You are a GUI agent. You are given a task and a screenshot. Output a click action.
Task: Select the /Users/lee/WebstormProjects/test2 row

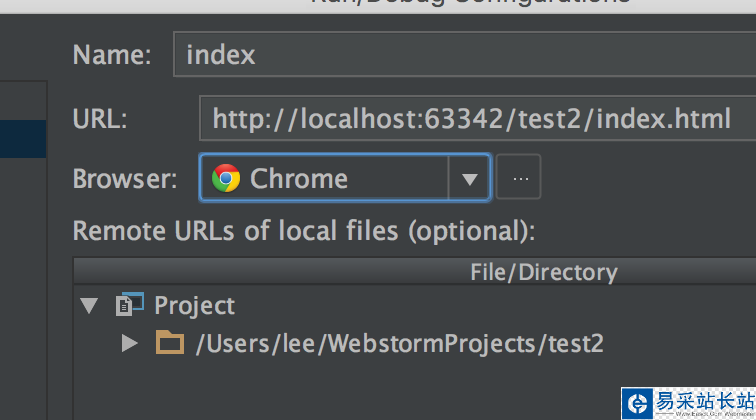tap(399, 344)
